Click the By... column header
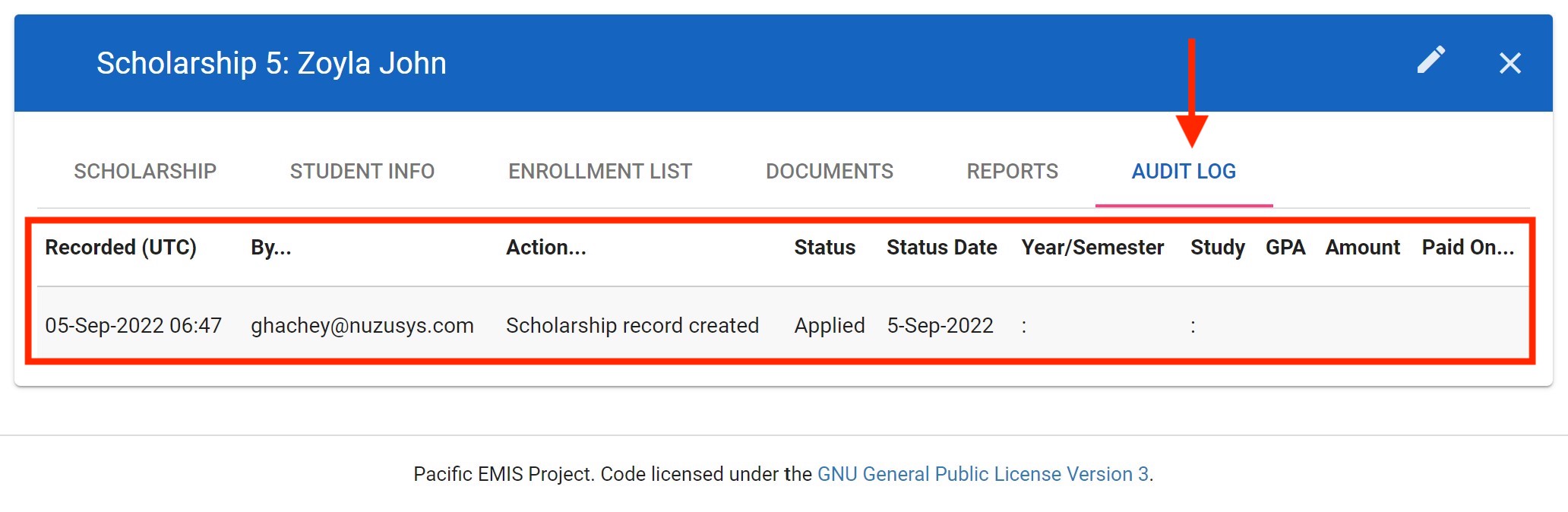The width and height of the screenshot is (1568, 512). point(271,248)
